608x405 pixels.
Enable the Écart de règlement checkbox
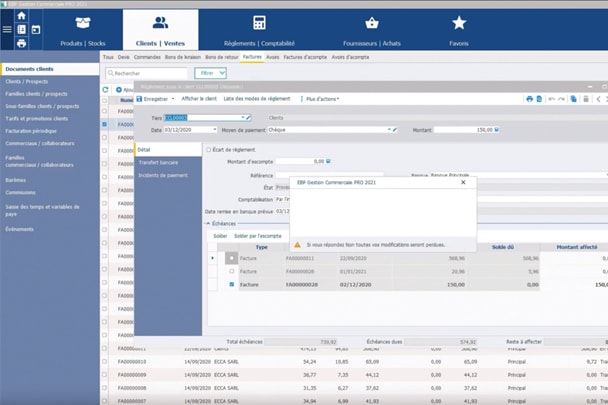pyautogui.click(x=208, y=149)
